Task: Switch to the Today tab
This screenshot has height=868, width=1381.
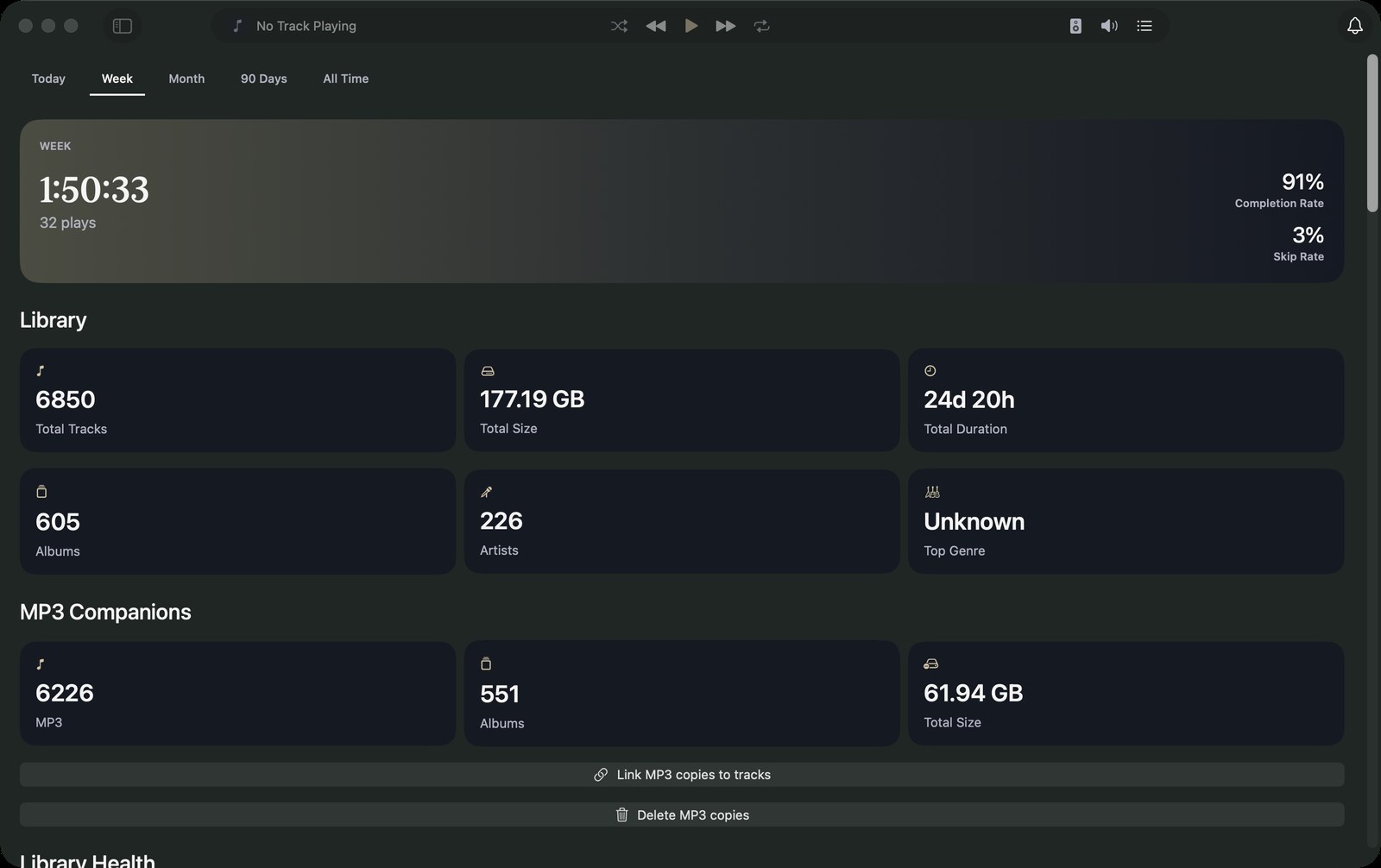Action: tap(48, 79)
